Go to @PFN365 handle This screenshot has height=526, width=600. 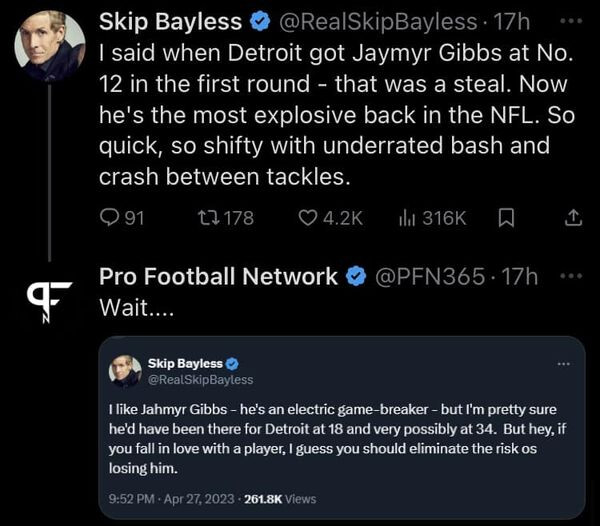click(x=429, y=277)
